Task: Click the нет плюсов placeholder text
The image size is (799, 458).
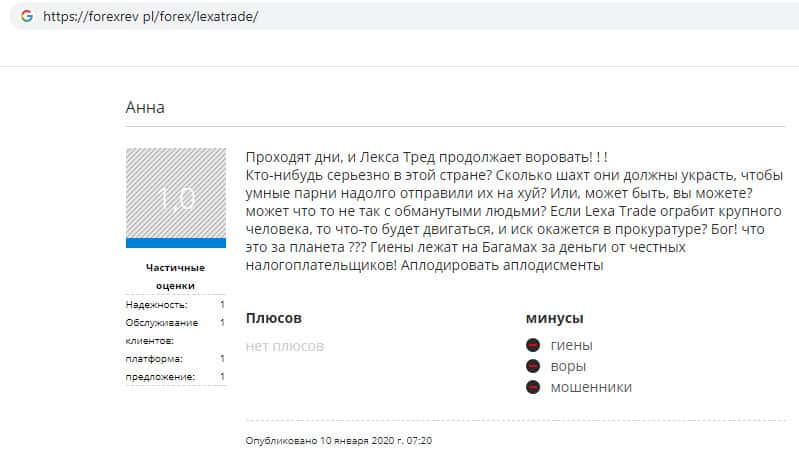Action: pos(285,346)
